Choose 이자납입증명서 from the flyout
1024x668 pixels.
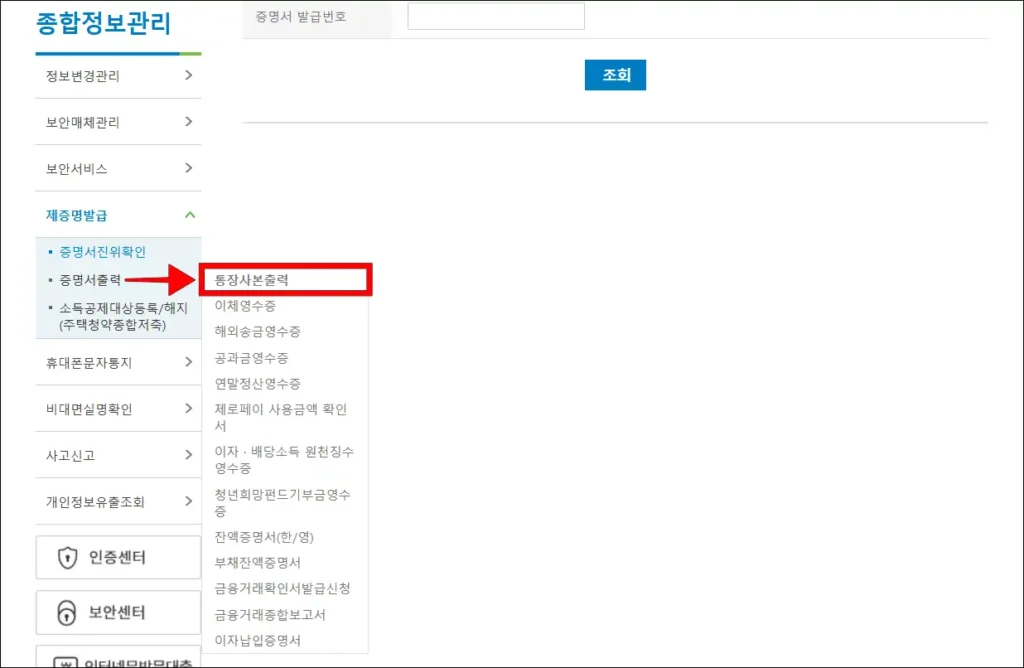(257, 640)
